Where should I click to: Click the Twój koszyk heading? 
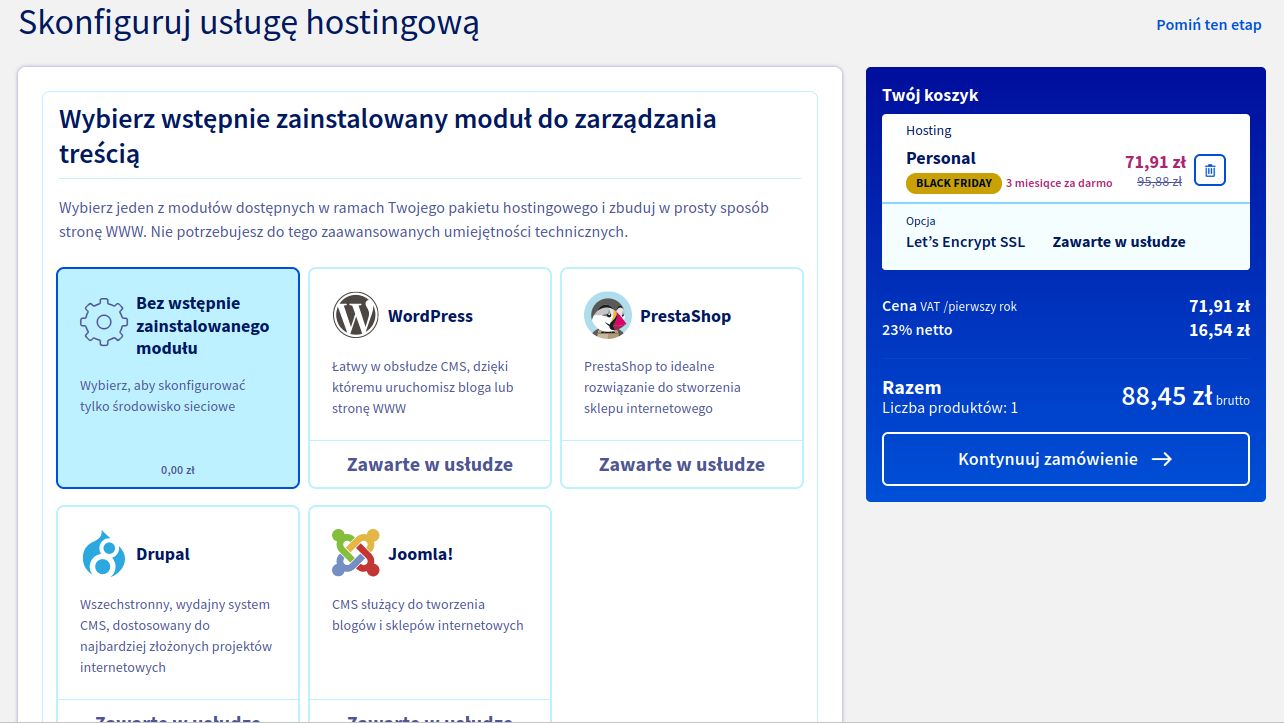pos(930,96)
